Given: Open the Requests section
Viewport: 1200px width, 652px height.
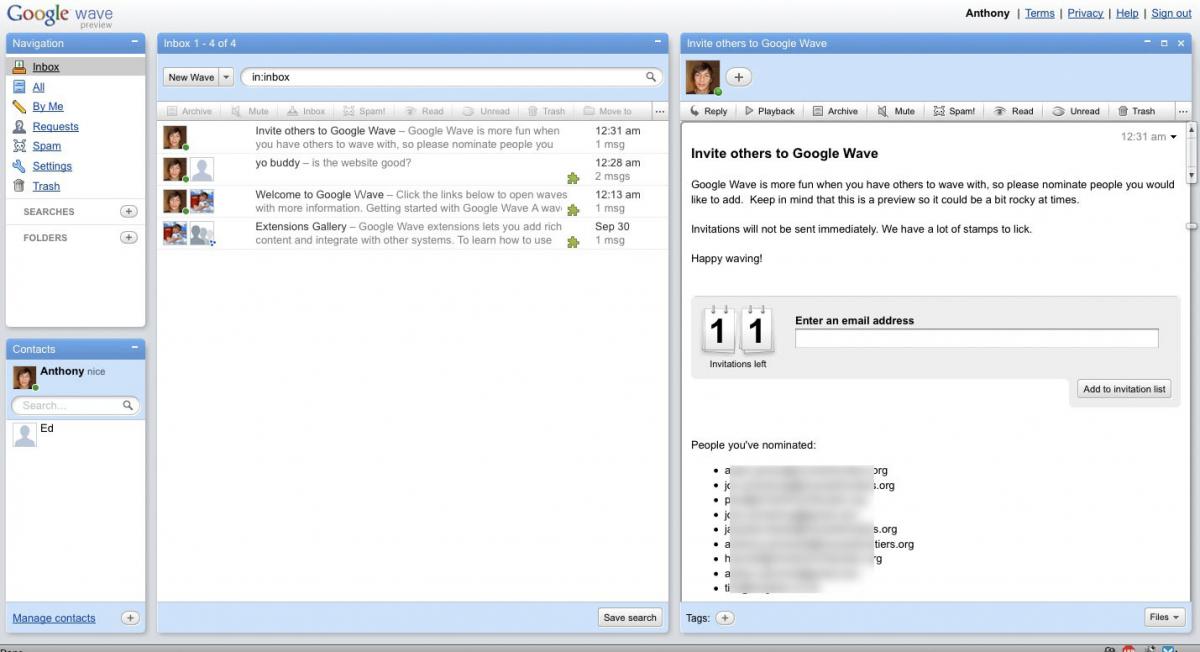Looking at the screenshot, I should point(55,127).
